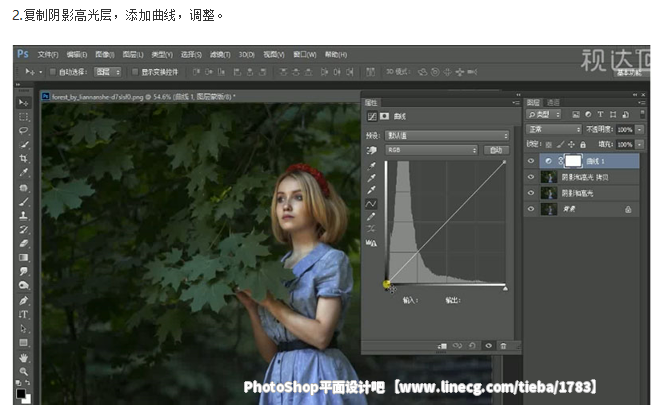
Task: Open the layer filter type dropdown
Action: click(x=543, y=114)
